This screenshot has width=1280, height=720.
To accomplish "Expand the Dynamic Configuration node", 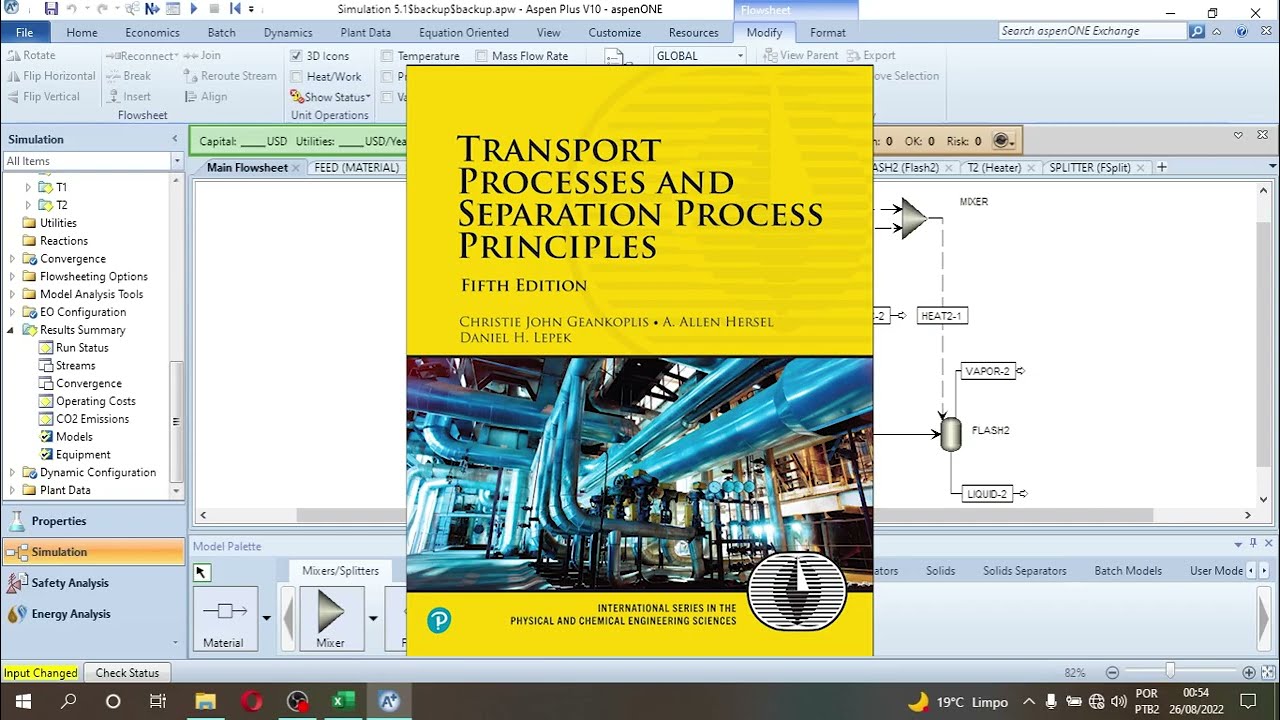I will tap(12, 473).
